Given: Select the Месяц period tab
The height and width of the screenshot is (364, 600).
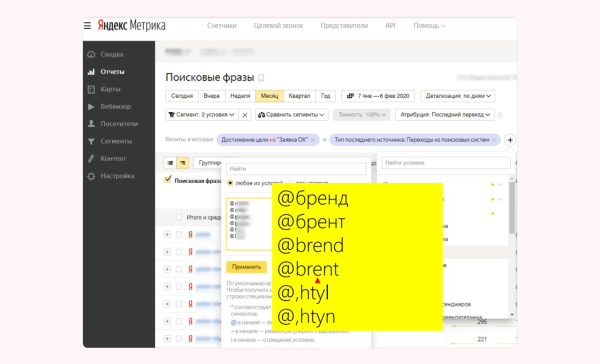Looking at the screenshot, I should pyautogui.click(x=269, y=96).
